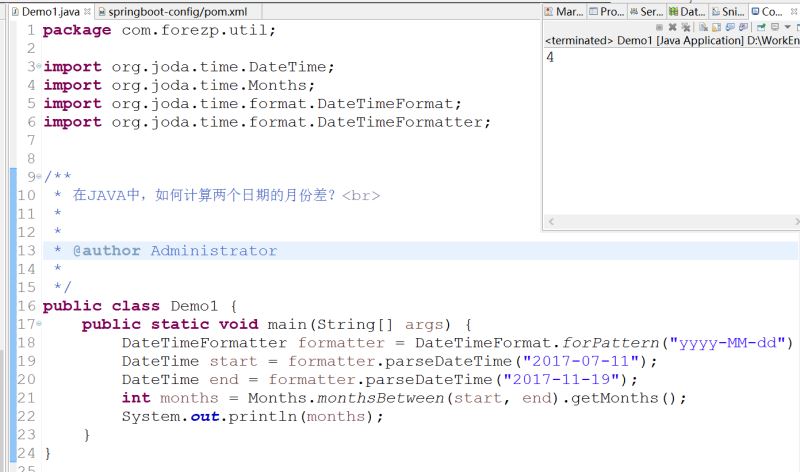The width and height of the screenshot is (800, 472).
Task: Click the Chinese Javadoc comment on line 10
Action: pos(217,195)
